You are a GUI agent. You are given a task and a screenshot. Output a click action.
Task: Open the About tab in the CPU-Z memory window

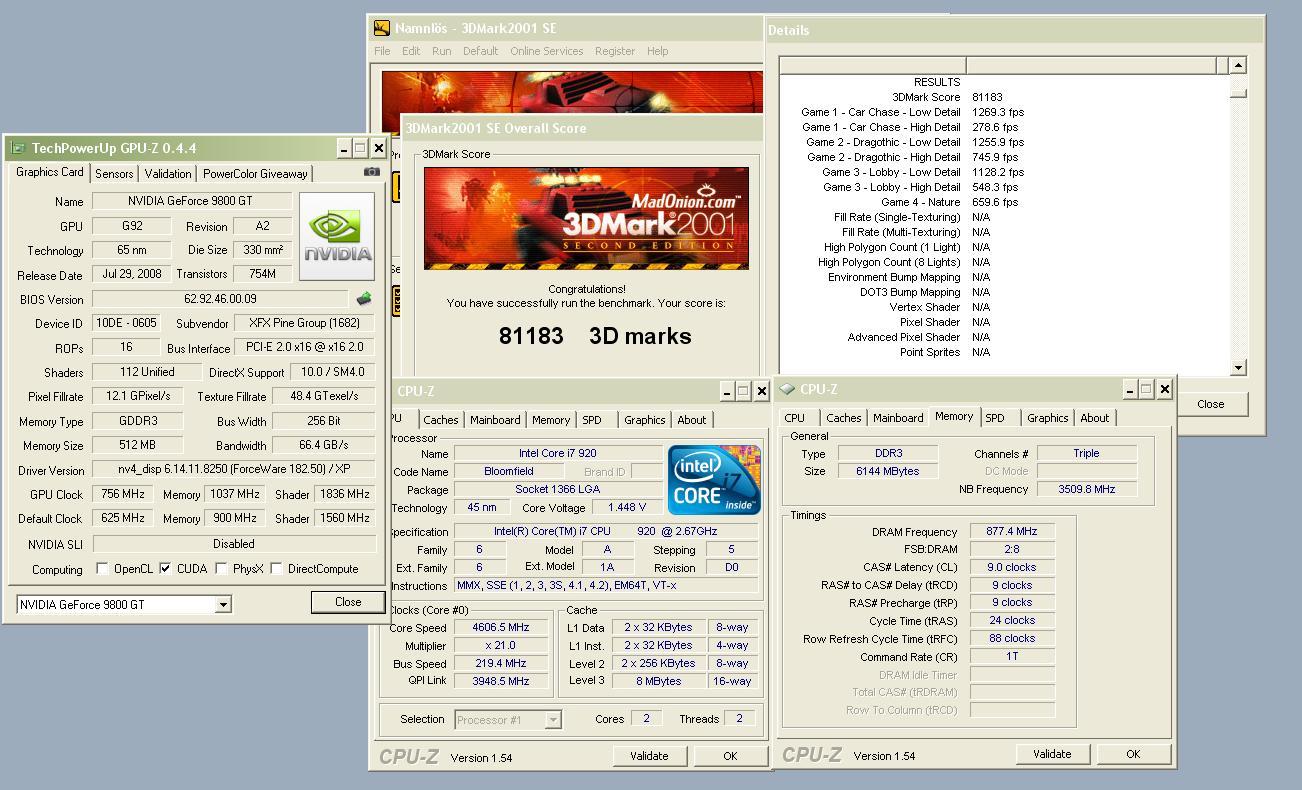(1095, 418)
